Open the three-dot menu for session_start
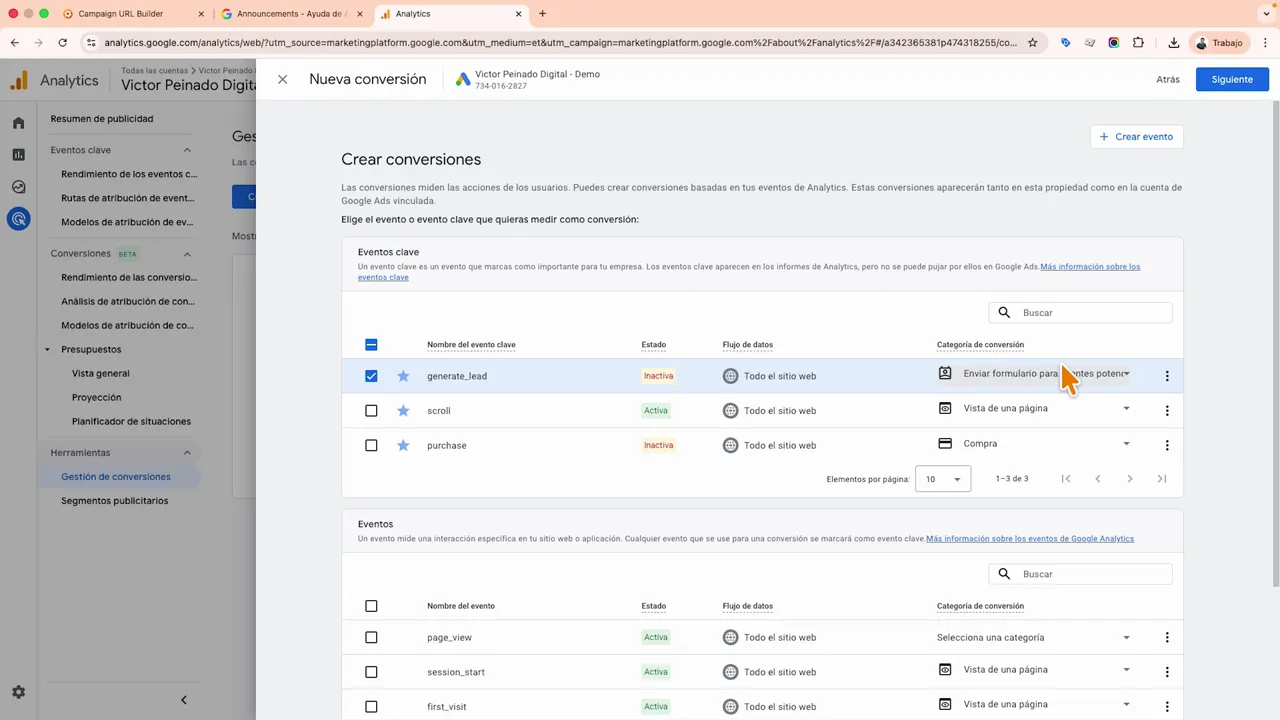The height and width of the screenshot is (720, 1280). click(1167, 672)
